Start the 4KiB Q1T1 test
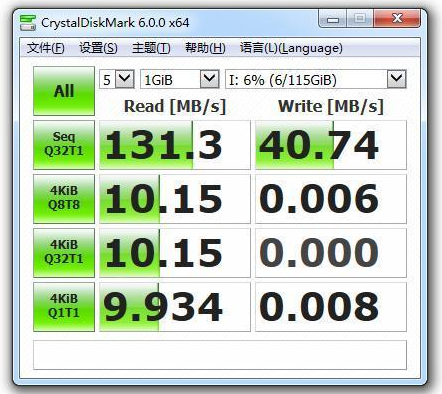 (64, 307)
